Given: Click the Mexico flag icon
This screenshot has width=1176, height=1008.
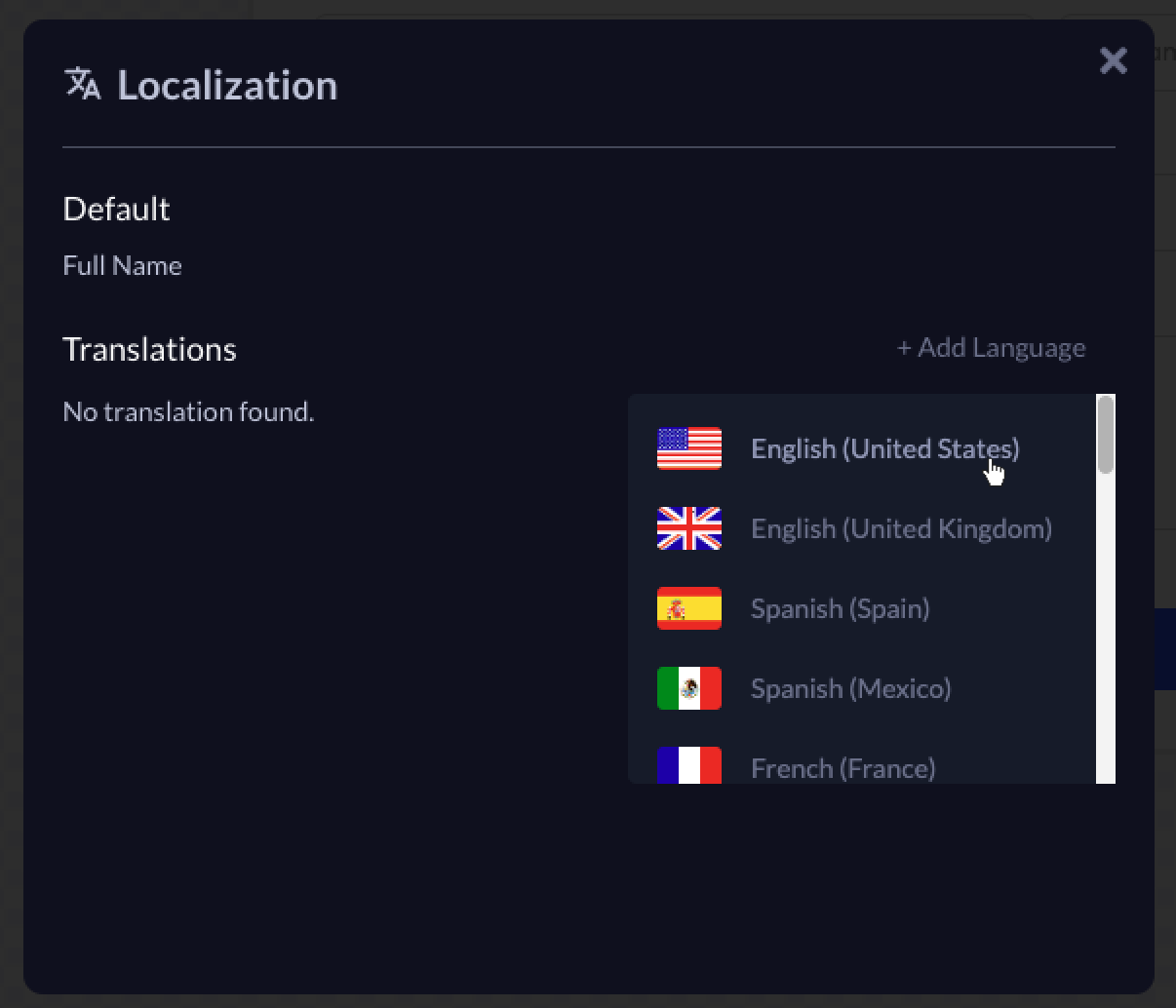Looking at the screenshot, I should tap(689, 688).
